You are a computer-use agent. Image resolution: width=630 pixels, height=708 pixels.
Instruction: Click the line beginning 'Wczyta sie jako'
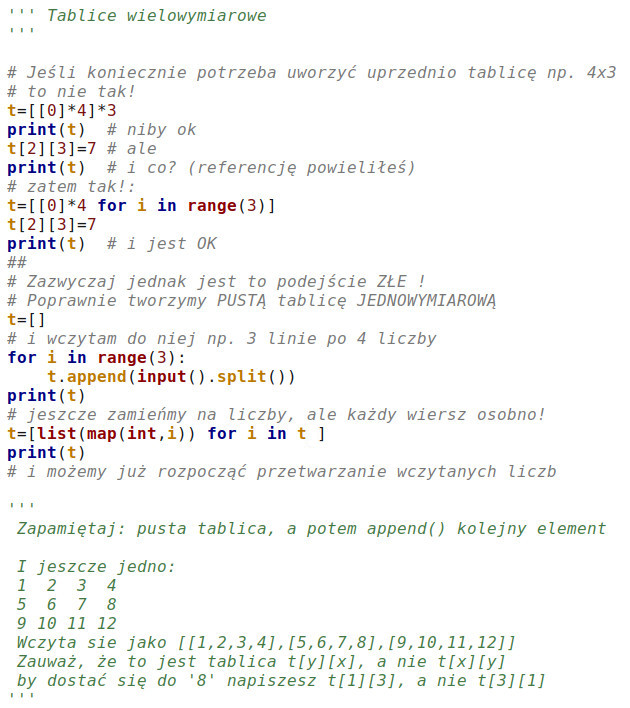point(265,643)
